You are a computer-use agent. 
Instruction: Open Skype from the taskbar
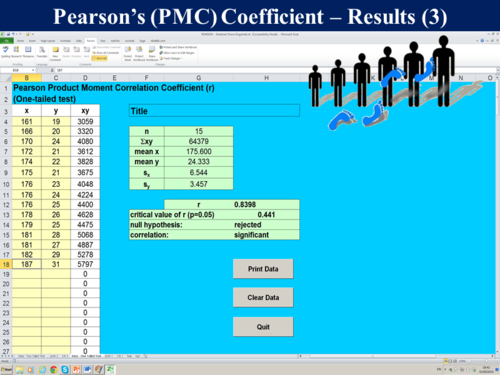(x=65, y=369)
